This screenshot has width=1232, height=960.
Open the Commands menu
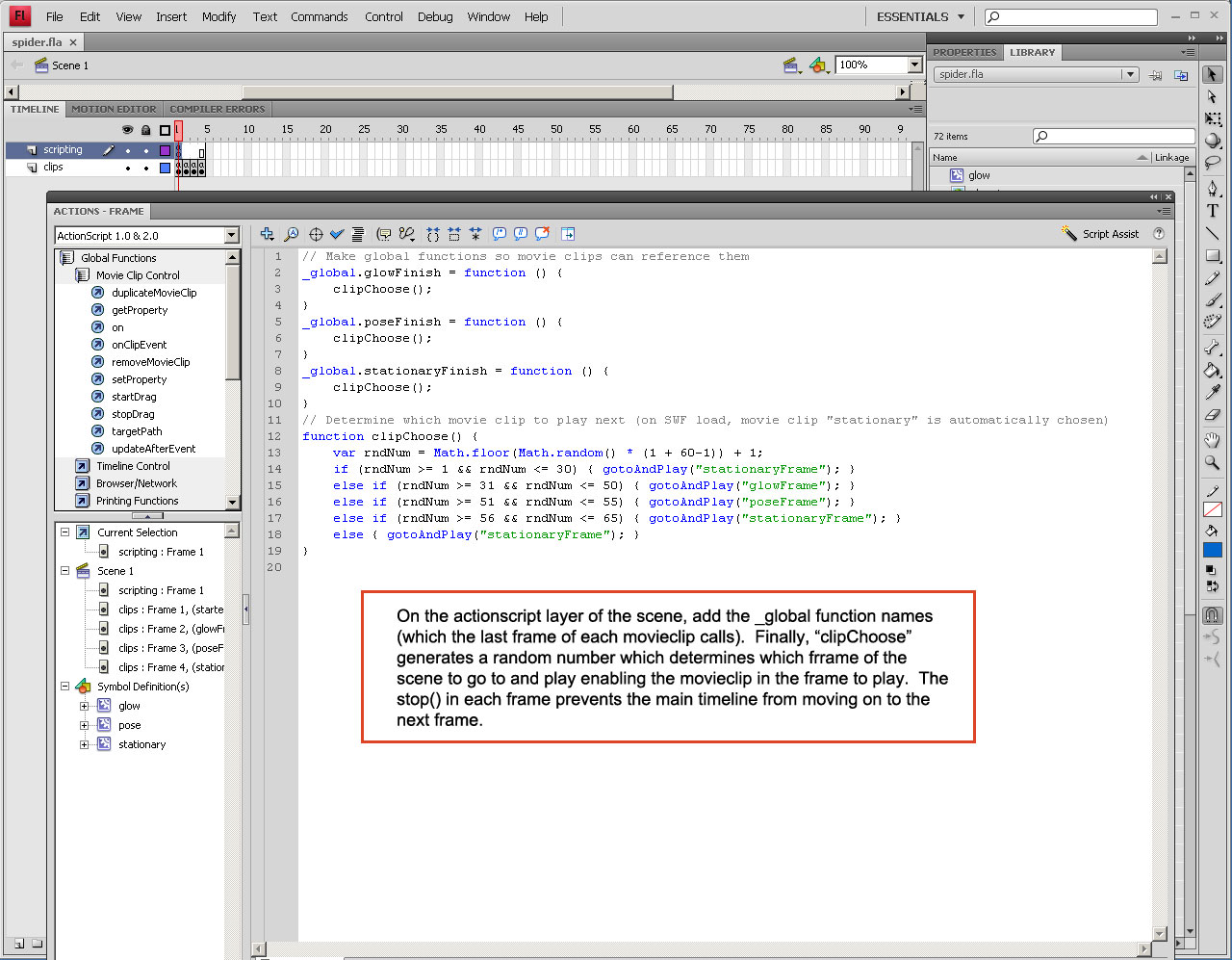(320, 16)
